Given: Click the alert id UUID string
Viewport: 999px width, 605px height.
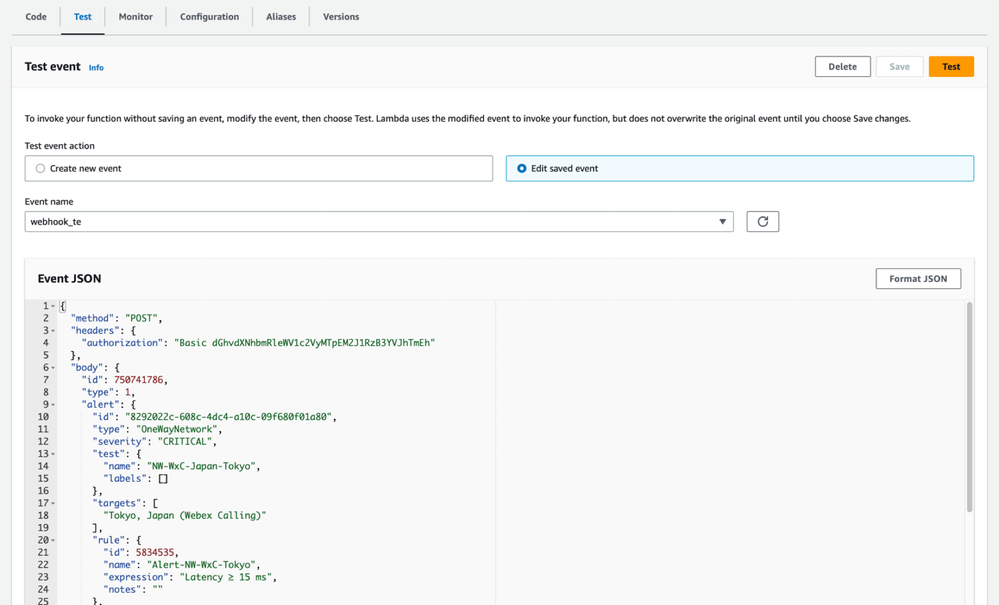Looking at the screenshot, I should coord(228,416).
